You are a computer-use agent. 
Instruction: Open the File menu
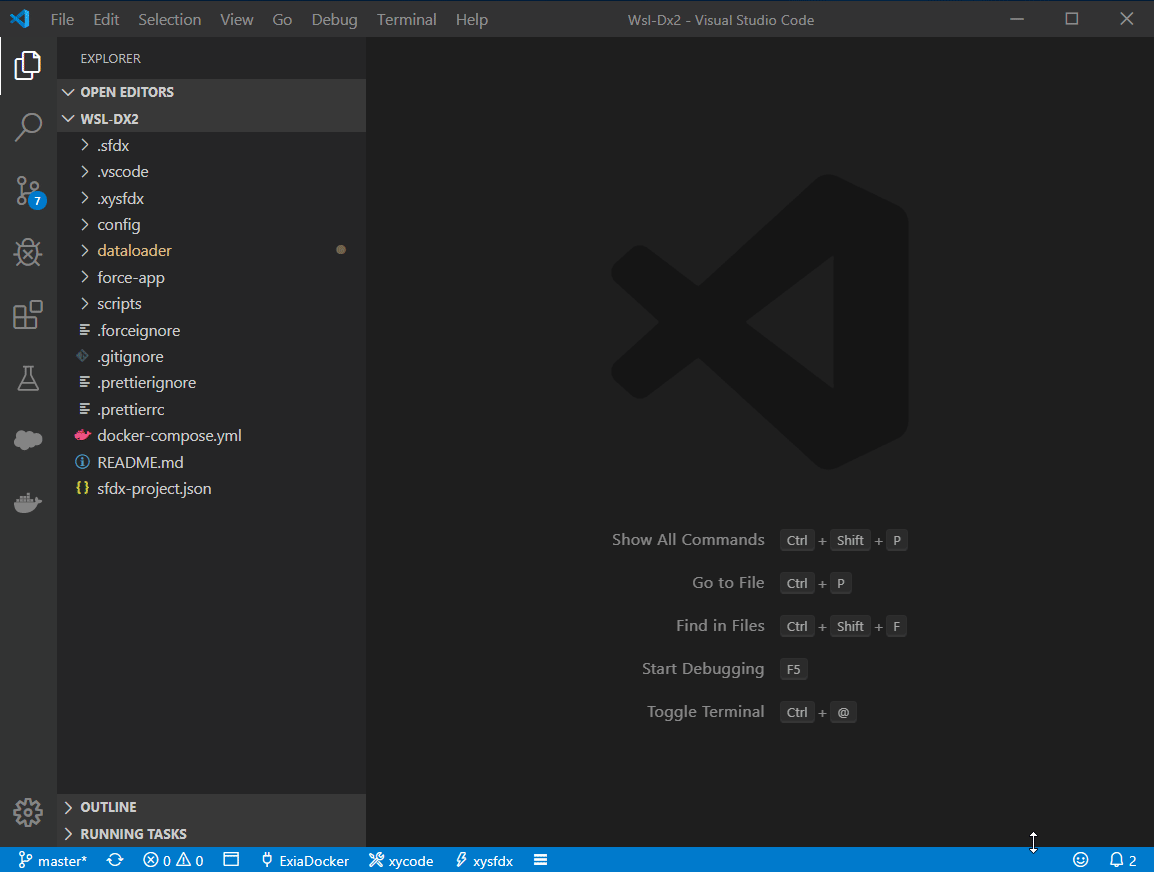pos(62,20)
